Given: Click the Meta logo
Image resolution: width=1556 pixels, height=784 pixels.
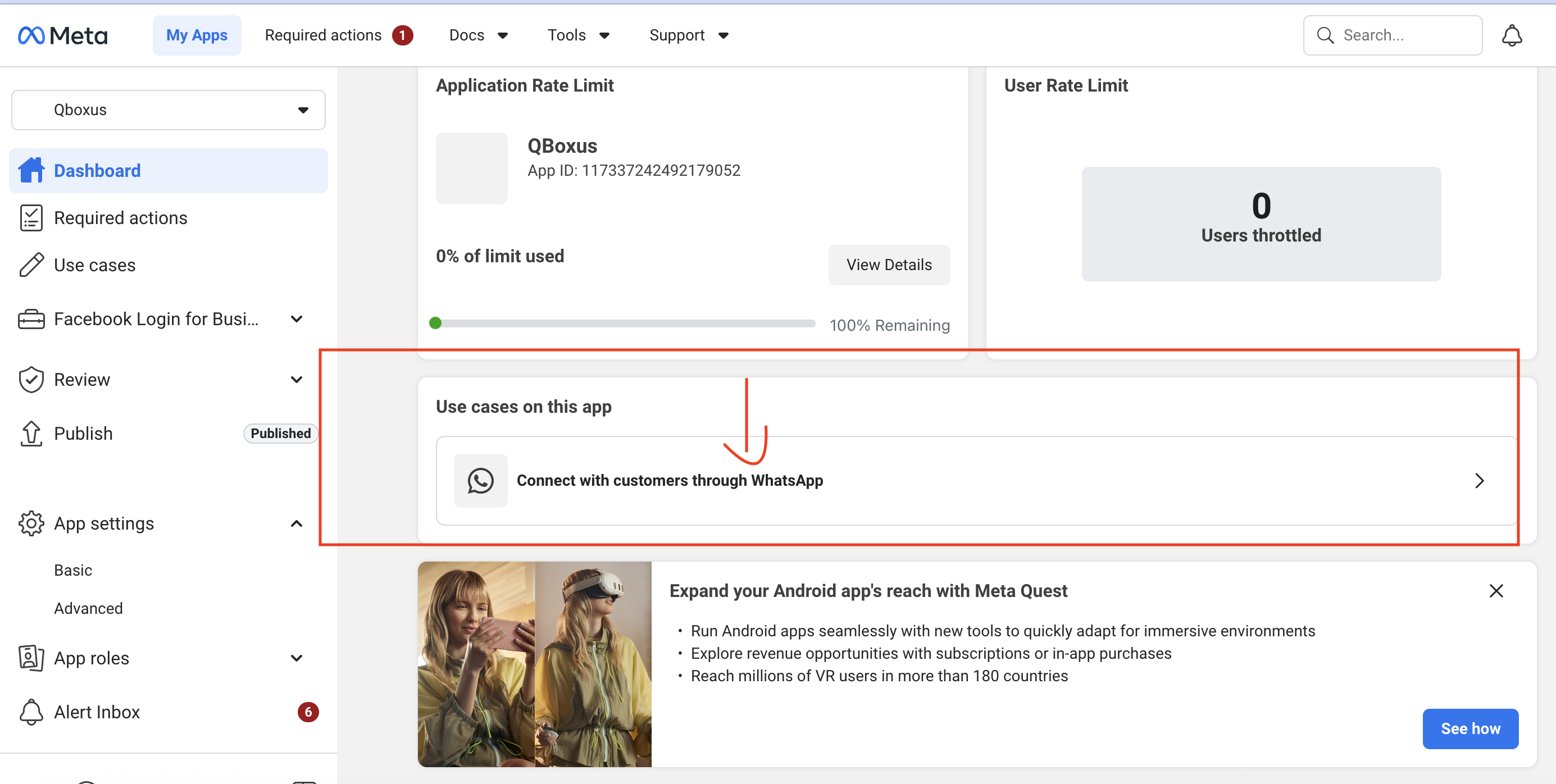Looking at the screenshot, I should coord(63,35).
